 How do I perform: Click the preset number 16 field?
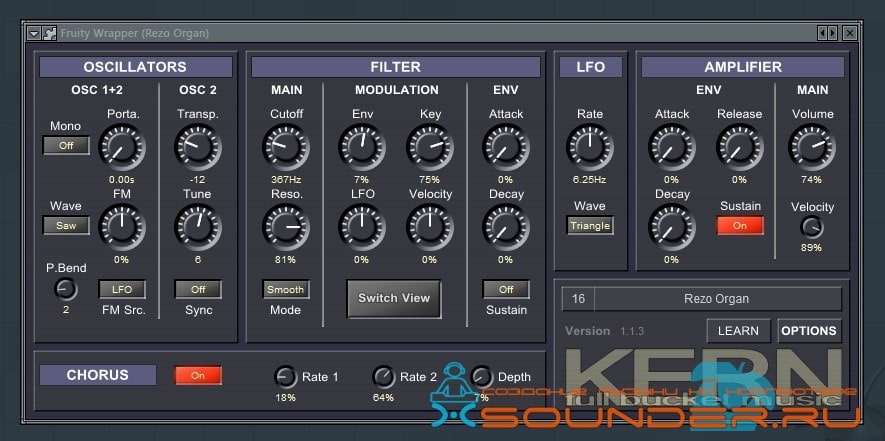(x=578, y=299)
